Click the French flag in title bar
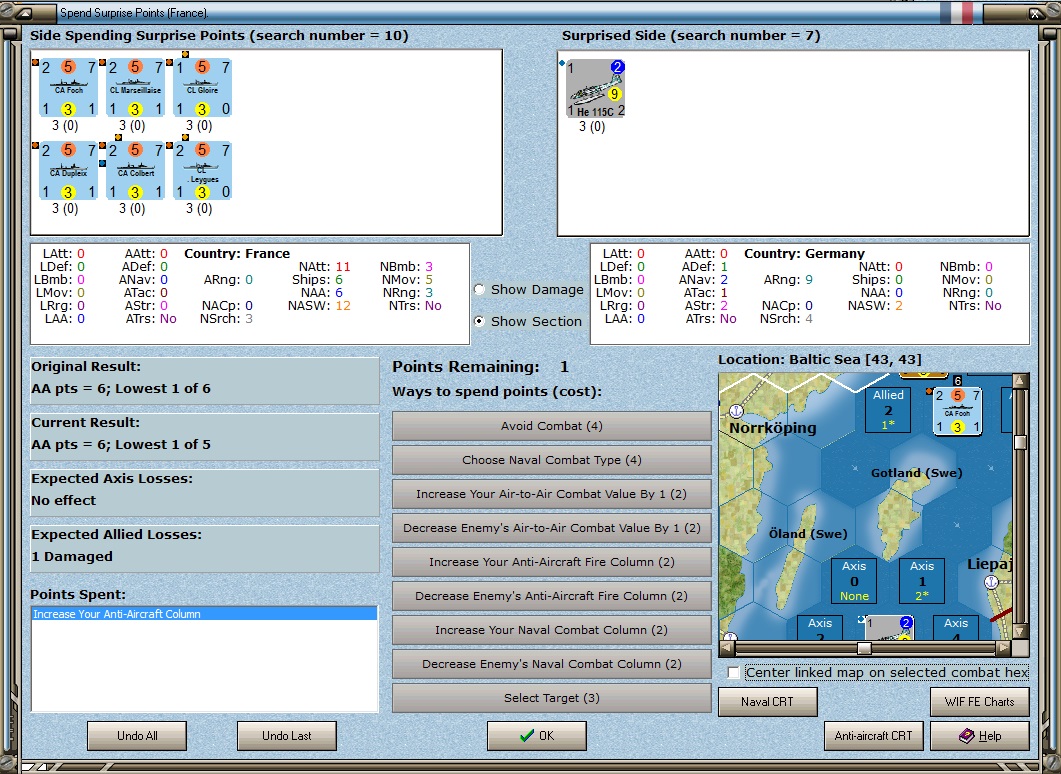Screen dimensions: 1061x774 [956, 12]
